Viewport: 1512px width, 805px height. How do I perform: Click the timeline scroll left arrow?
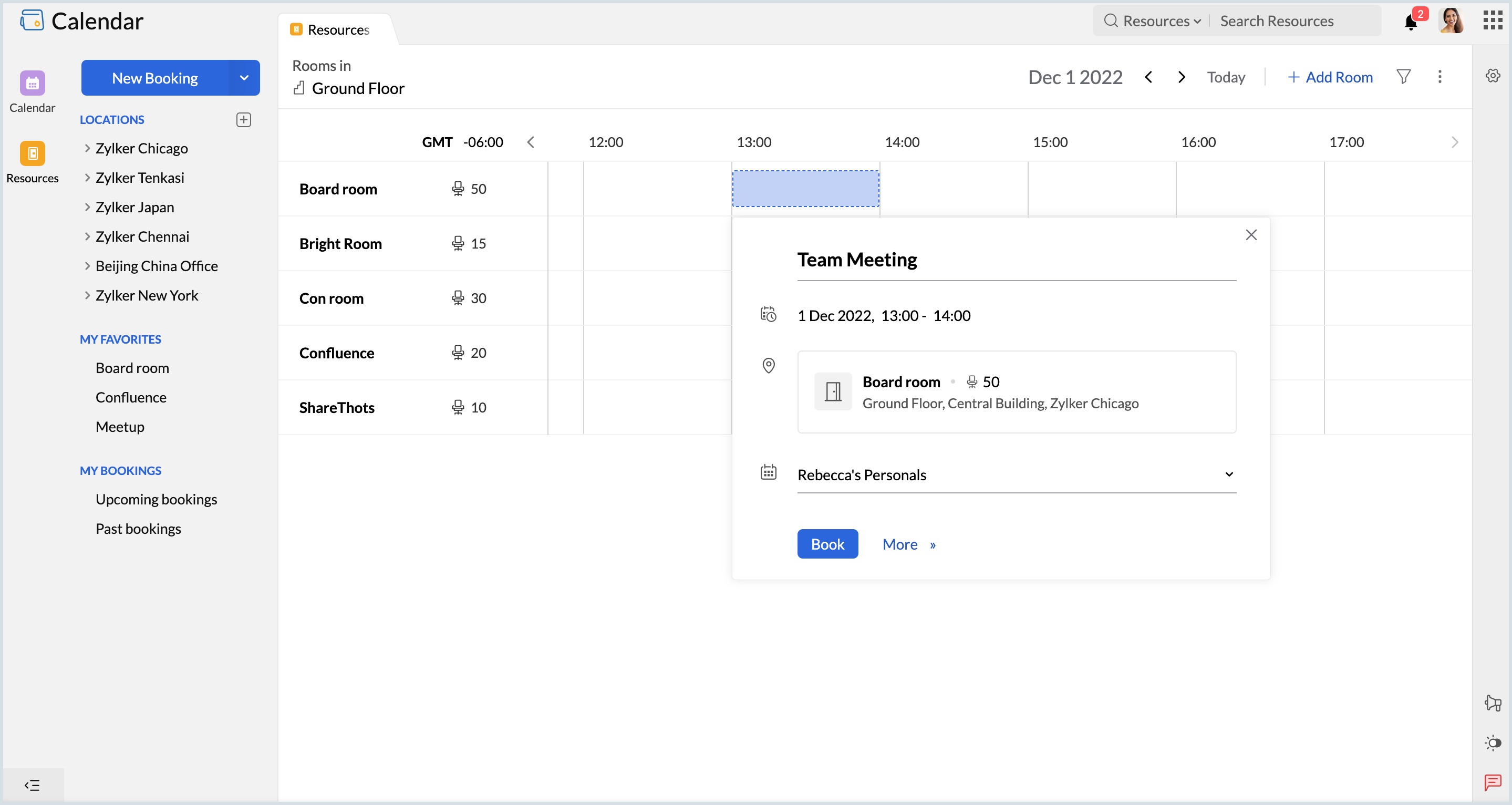(x=530, y=142)
